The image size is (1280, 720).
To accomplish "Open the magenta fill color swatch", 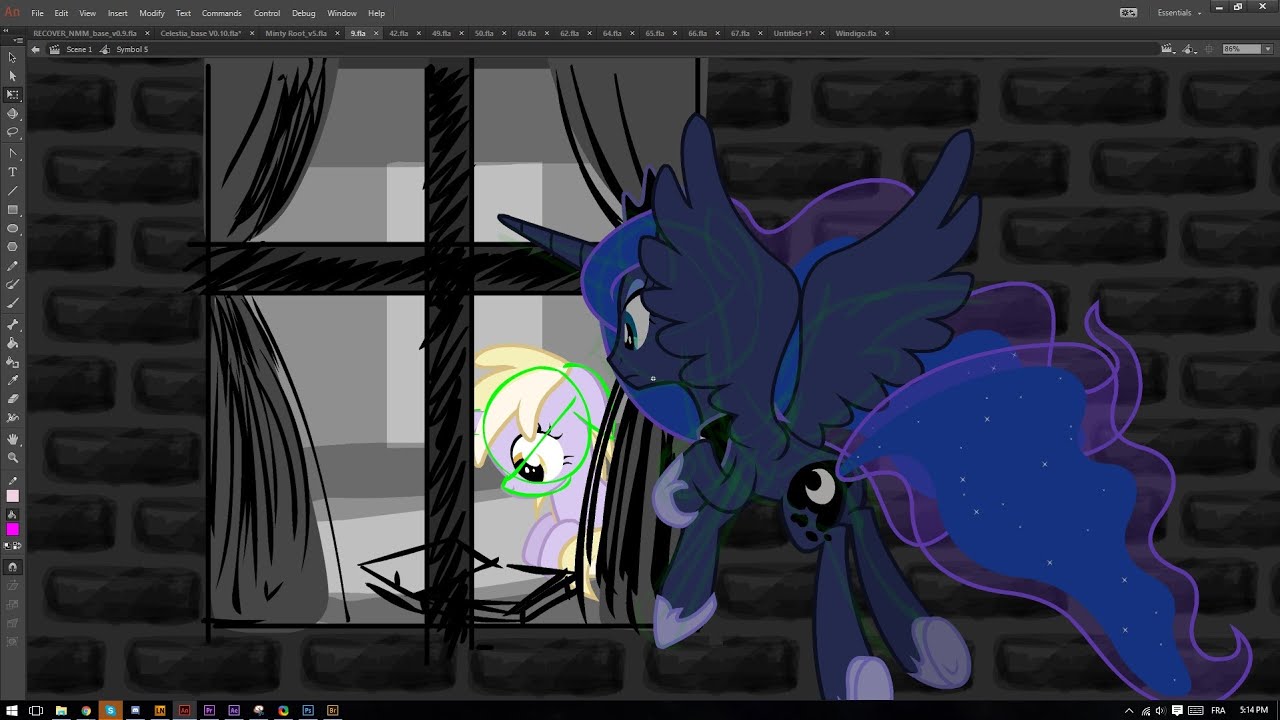I will pyautogui.click(x=12, y=530).
